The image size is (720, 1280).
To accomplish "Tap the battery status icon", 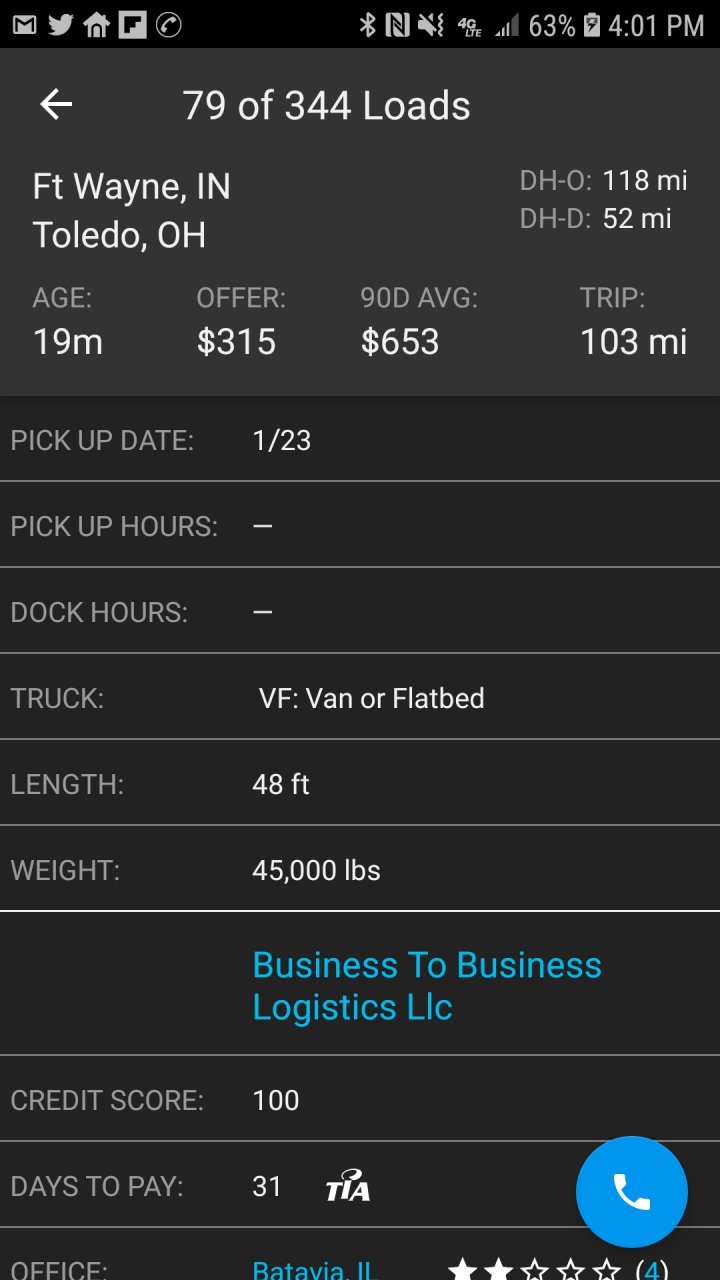I will pyautogui.click(x=592, y=25).
